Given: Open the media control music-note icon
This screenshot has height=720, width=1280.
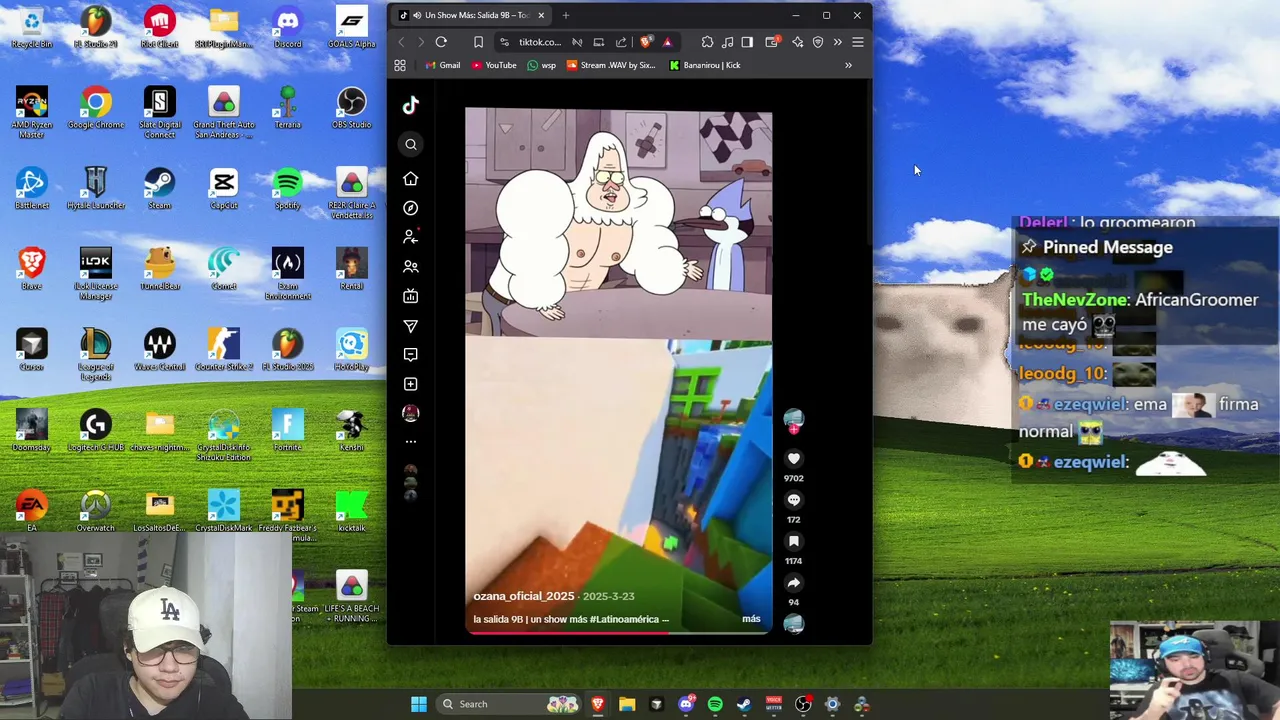Looking at the screenshot, I should pyautogui.click(x=728, y=42).
